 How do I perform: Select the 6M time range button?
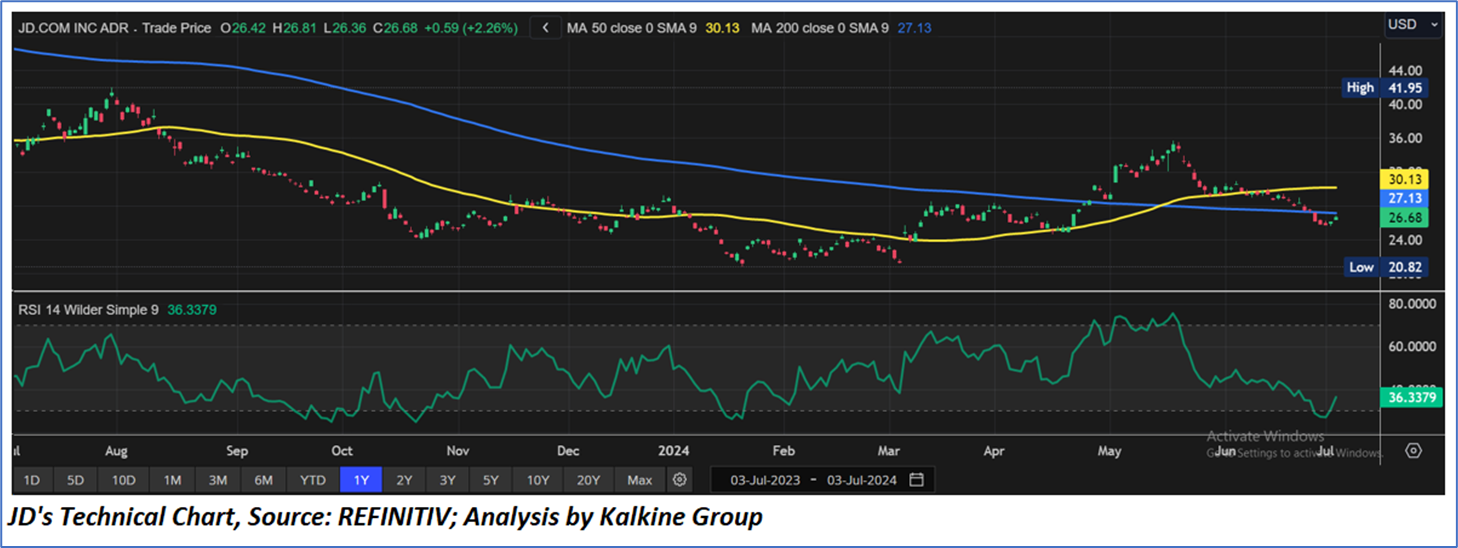pyautogui.click(x=264, y=480)
